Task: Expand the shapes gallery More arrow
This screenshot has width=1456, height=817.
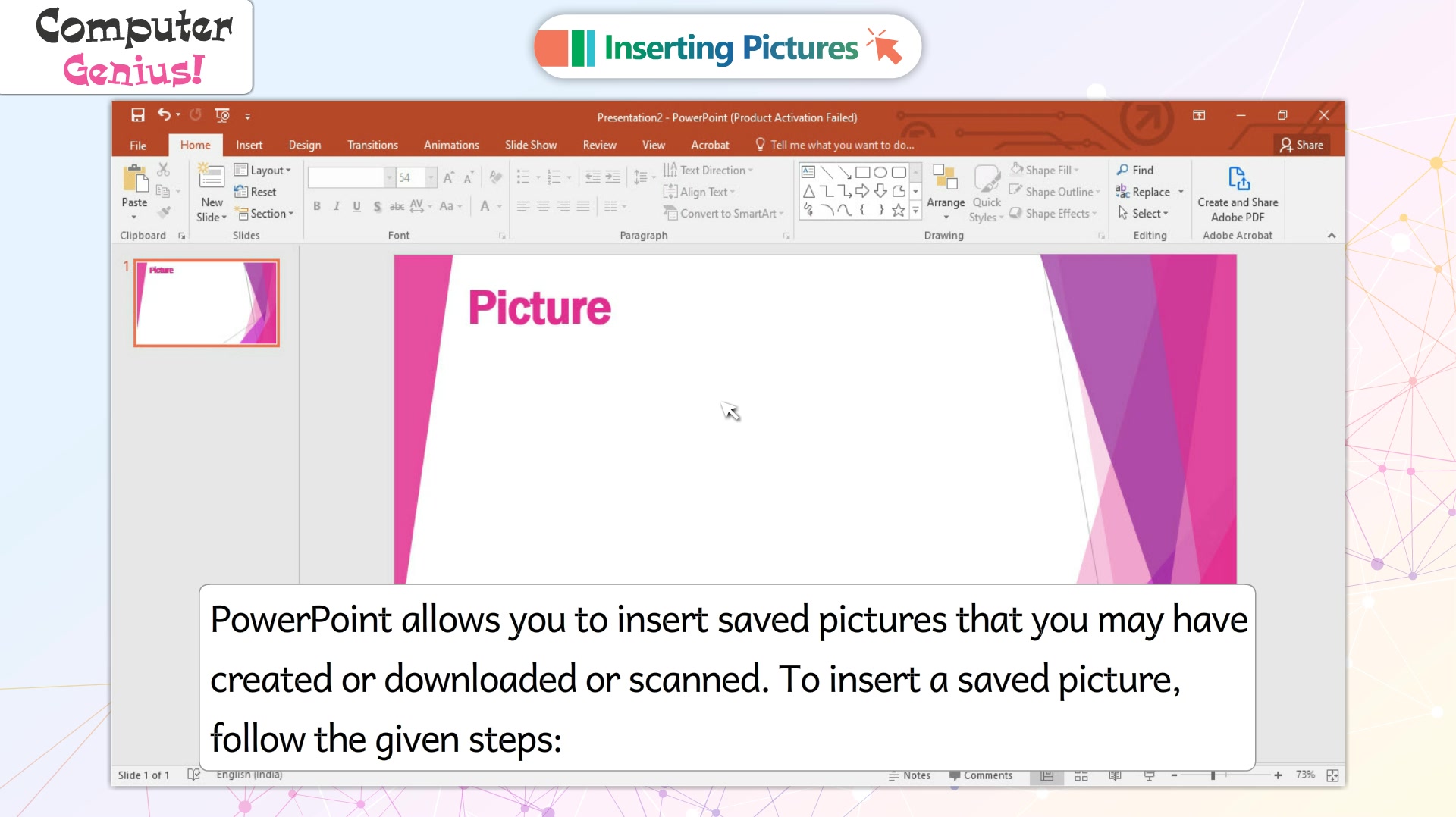Action: pos(915,211)
